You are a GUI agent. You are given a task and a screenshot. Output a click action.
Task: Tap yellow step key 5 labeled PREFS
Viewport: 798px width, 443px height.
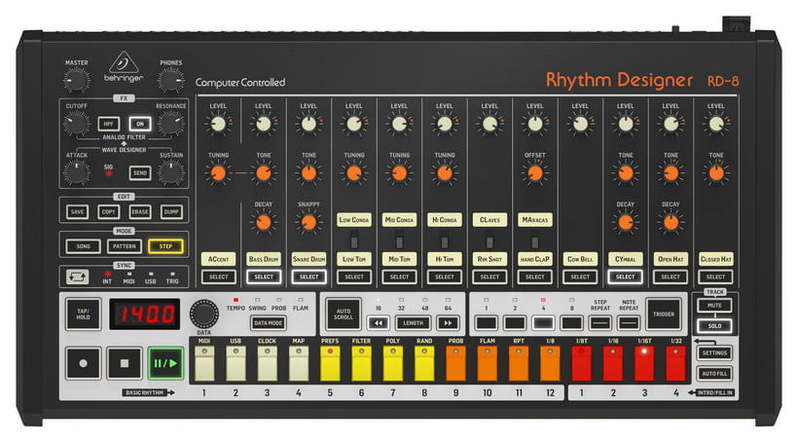click(330, 364)
